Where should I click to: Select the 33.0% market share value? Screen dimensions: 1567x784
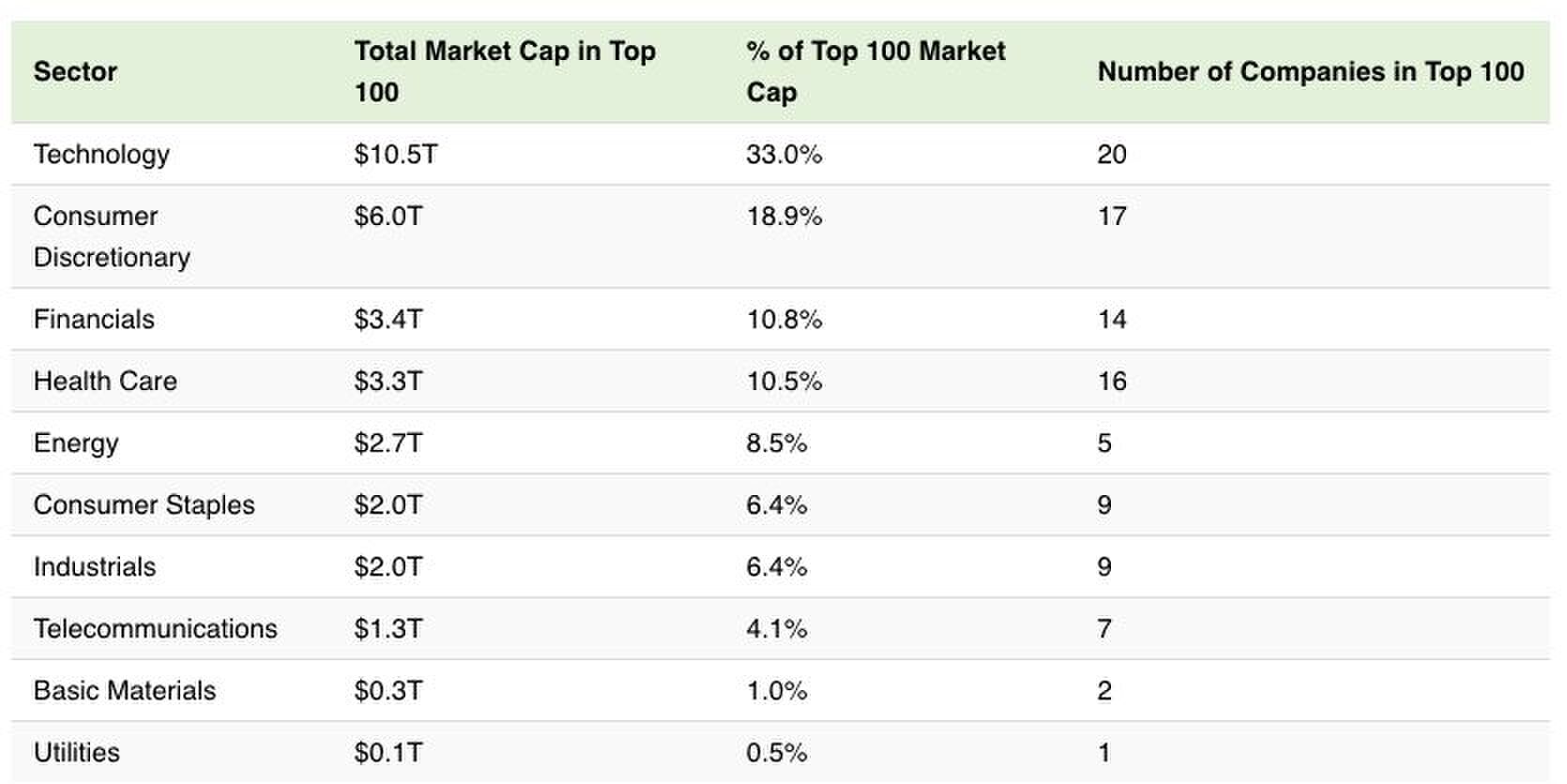[783, 154]
